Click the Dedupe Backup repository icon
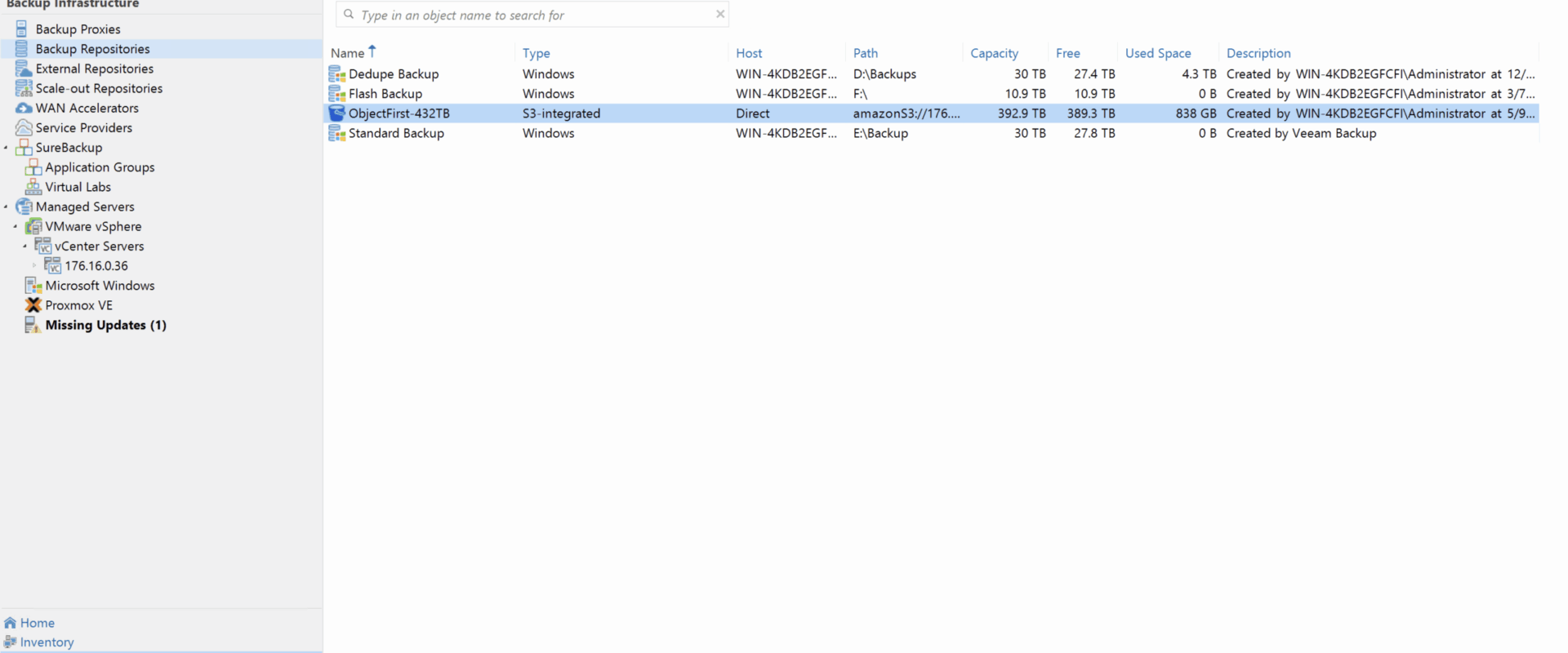 point(336,74)
